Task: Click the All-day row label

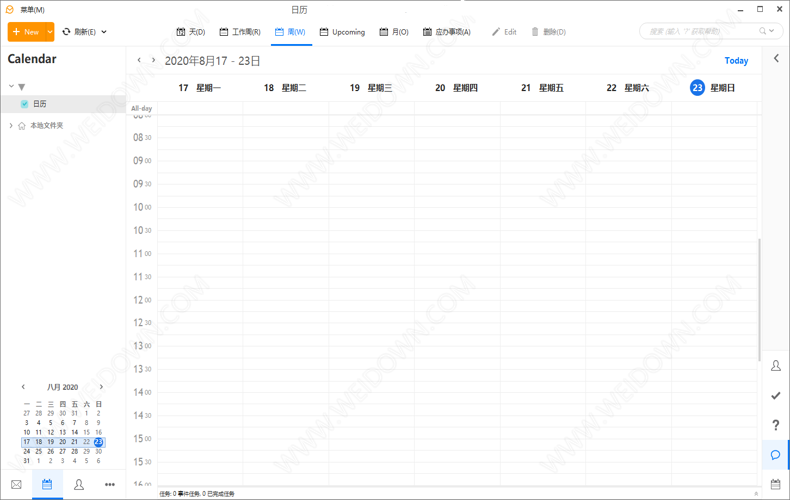Action: click(x=142, y=108)
